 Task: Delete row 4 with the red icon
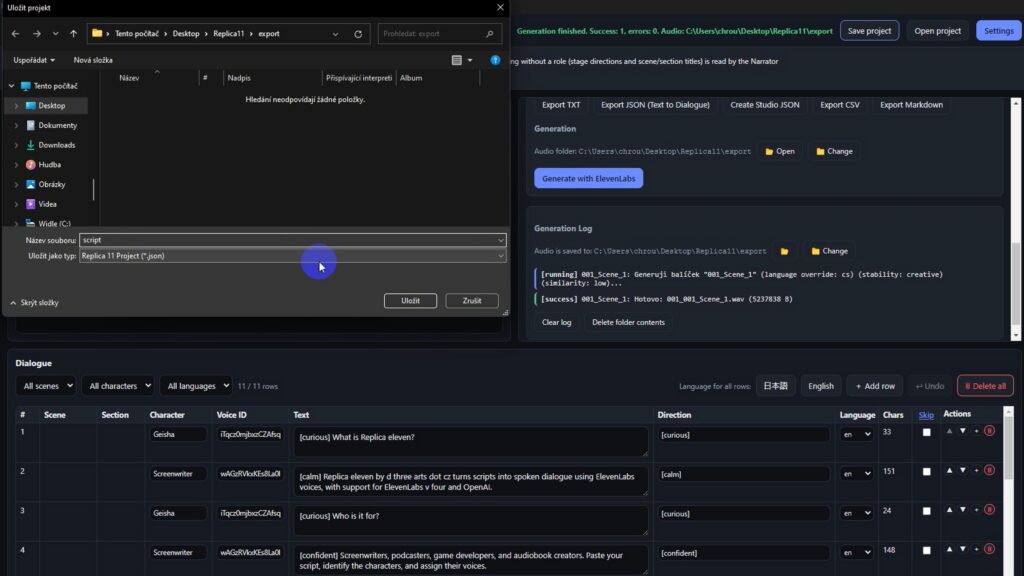[989, 549]
